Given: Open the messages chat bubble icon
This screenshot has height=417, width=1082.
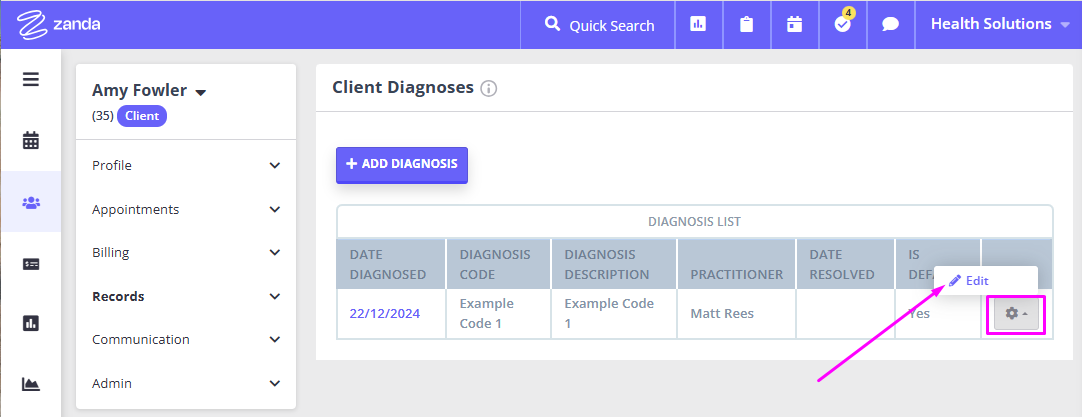Looking at the screenshot, I should click(x=890, y=25).
